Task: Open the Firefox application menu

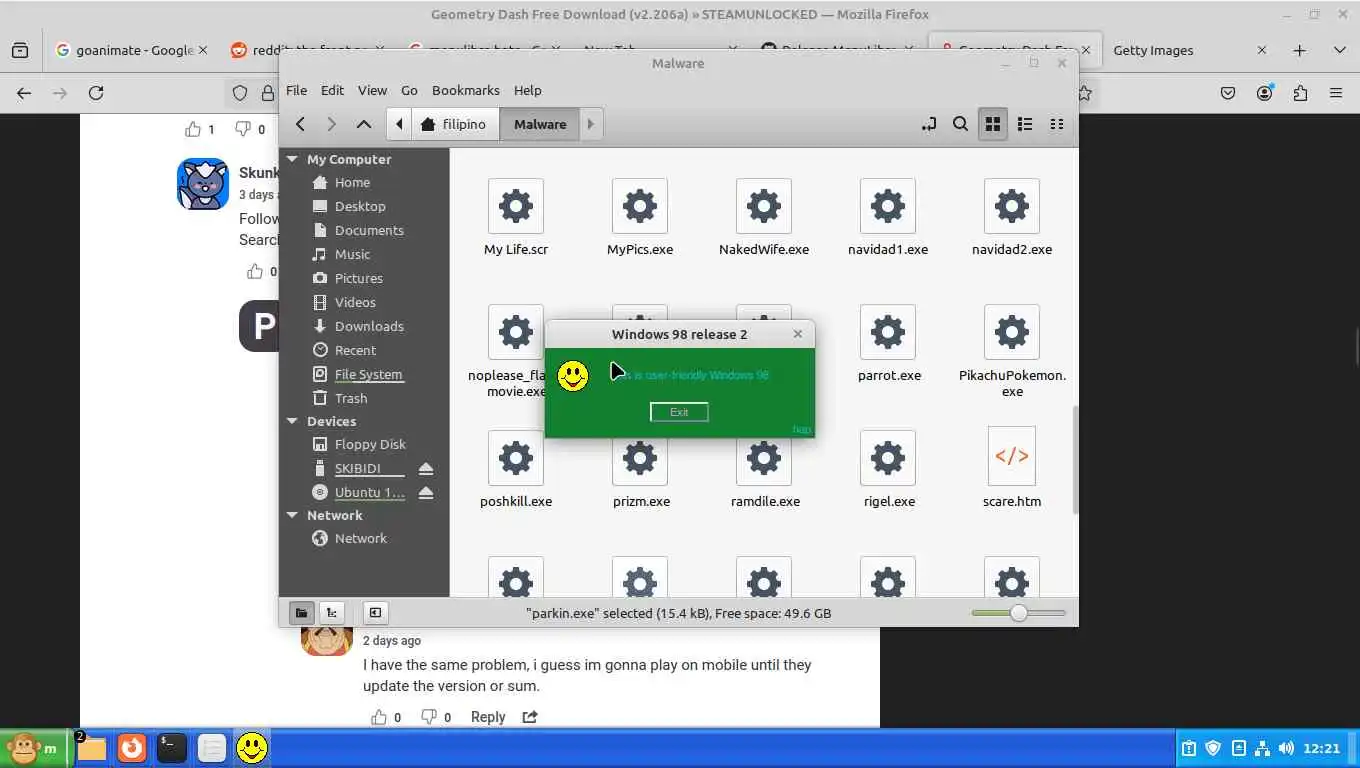Action: click(1335, 93)
